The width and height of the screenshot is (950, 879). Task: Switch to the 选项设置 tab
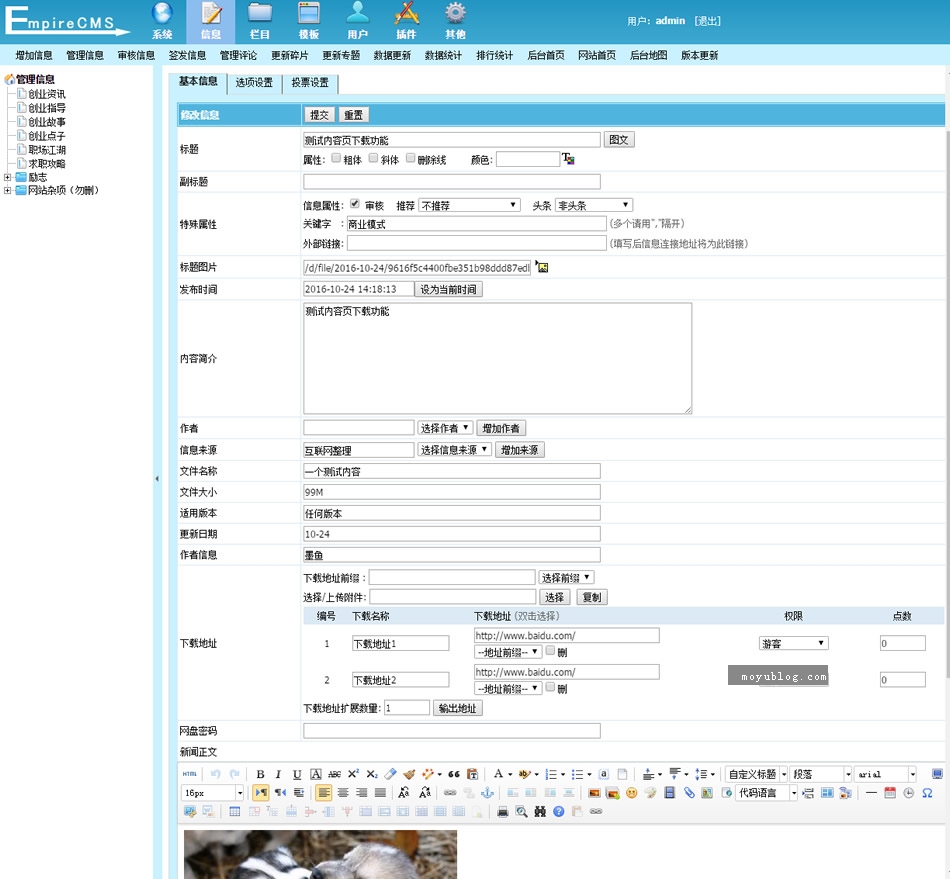point(254,83)
